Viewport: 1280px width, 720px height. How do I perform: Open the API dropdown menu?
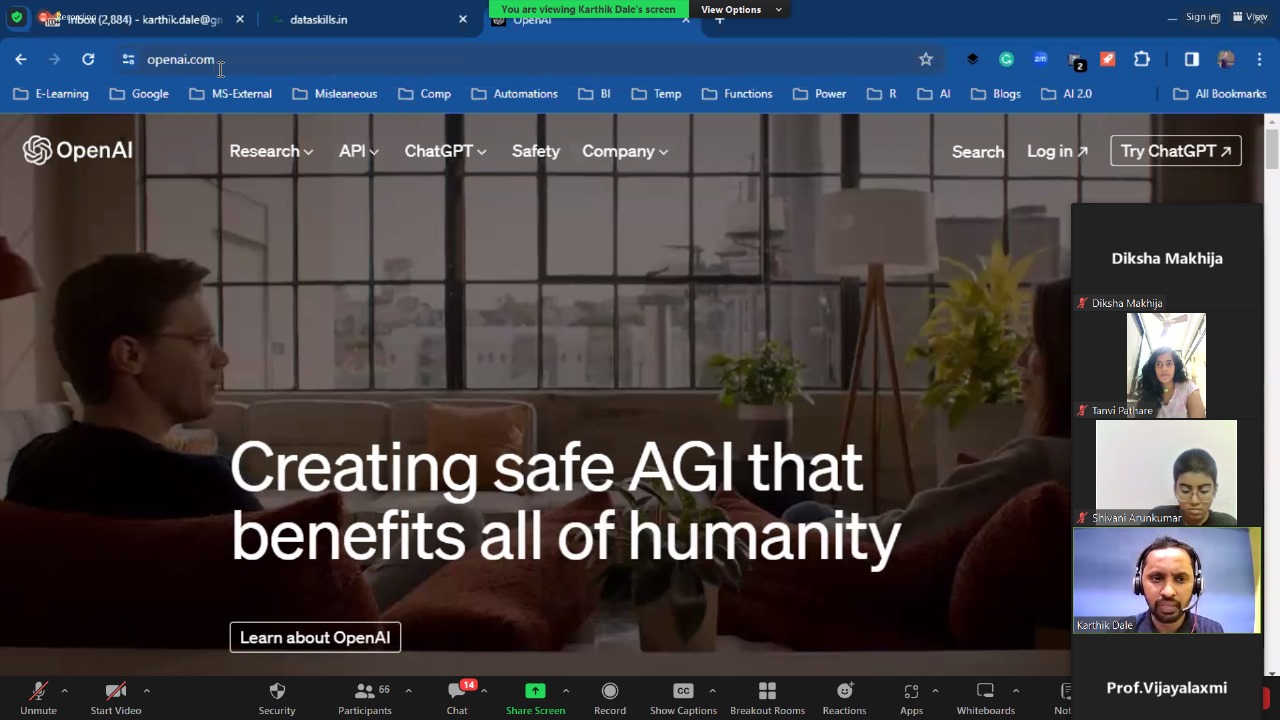(358, 151)
